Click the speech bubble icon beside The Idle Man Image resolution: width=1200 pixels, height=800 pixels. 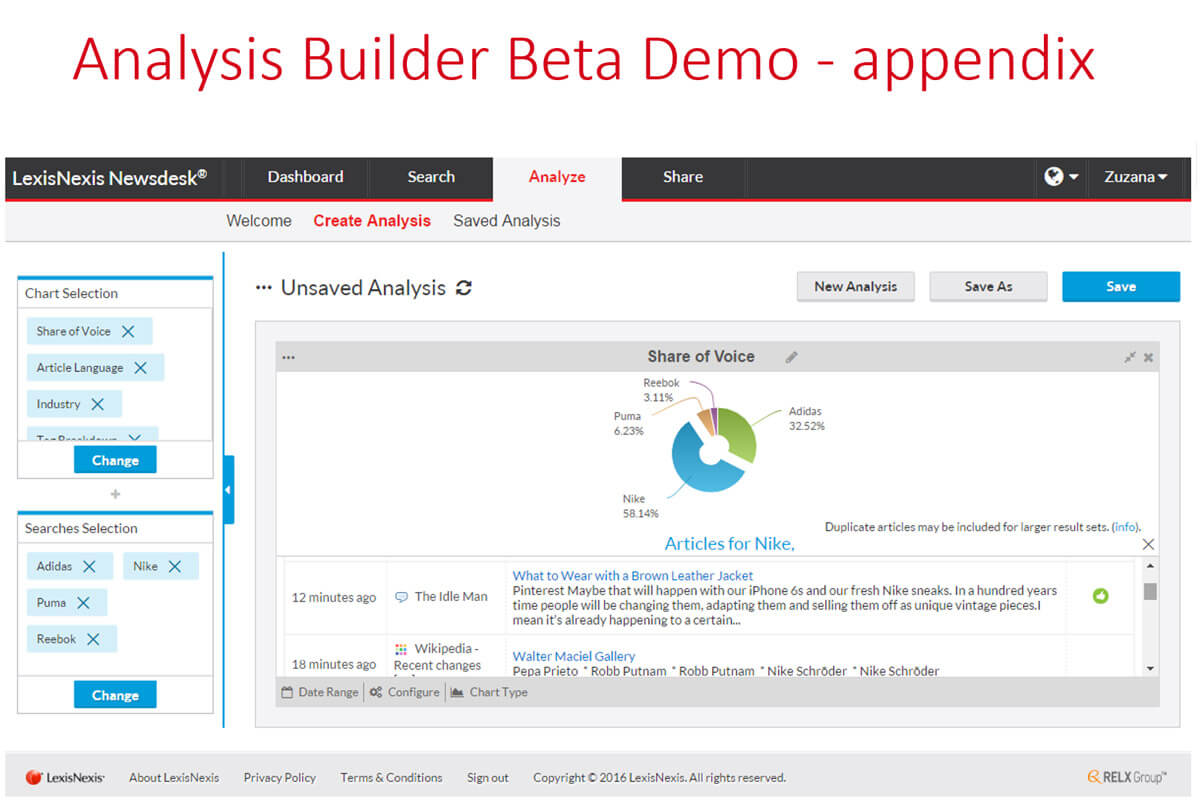401,597
